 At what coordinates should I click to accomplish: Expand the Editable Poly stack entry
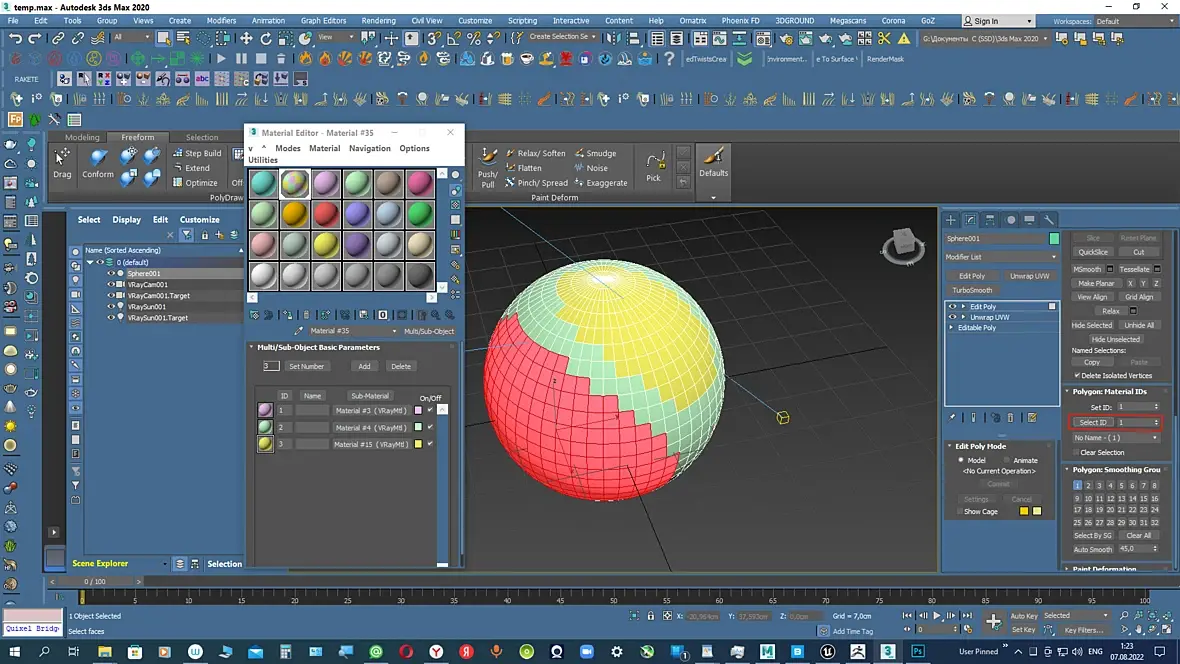(x=952, y=328)
